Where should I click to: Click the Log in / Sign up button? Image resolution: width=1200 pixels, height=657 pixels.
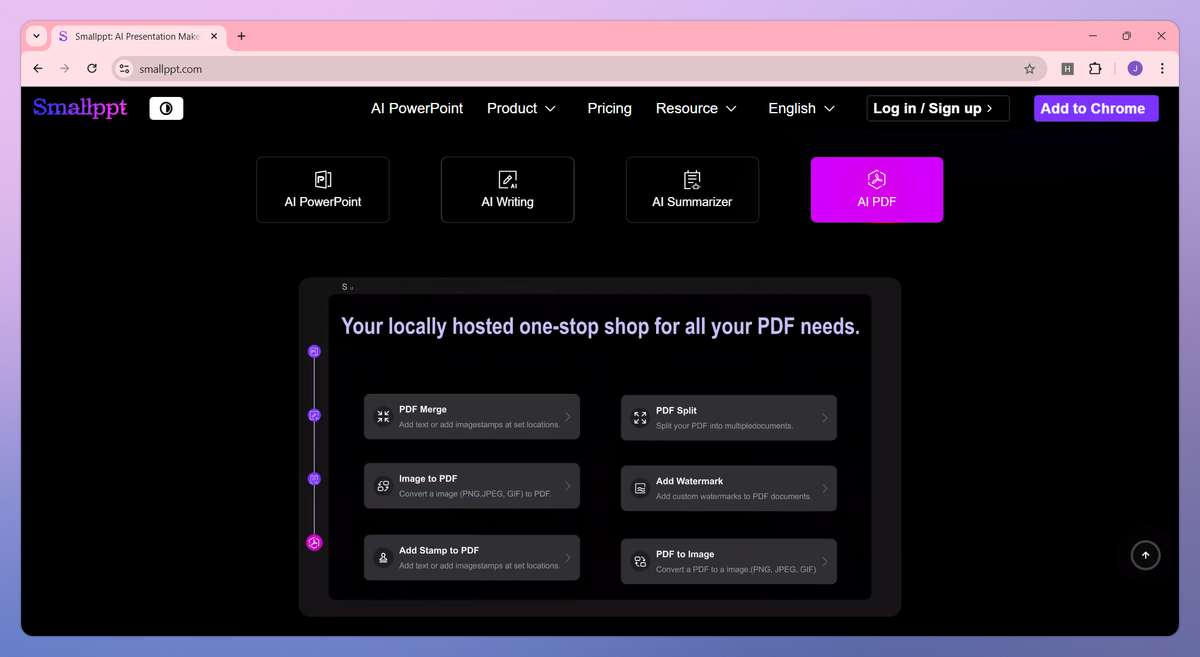(938, 108)
